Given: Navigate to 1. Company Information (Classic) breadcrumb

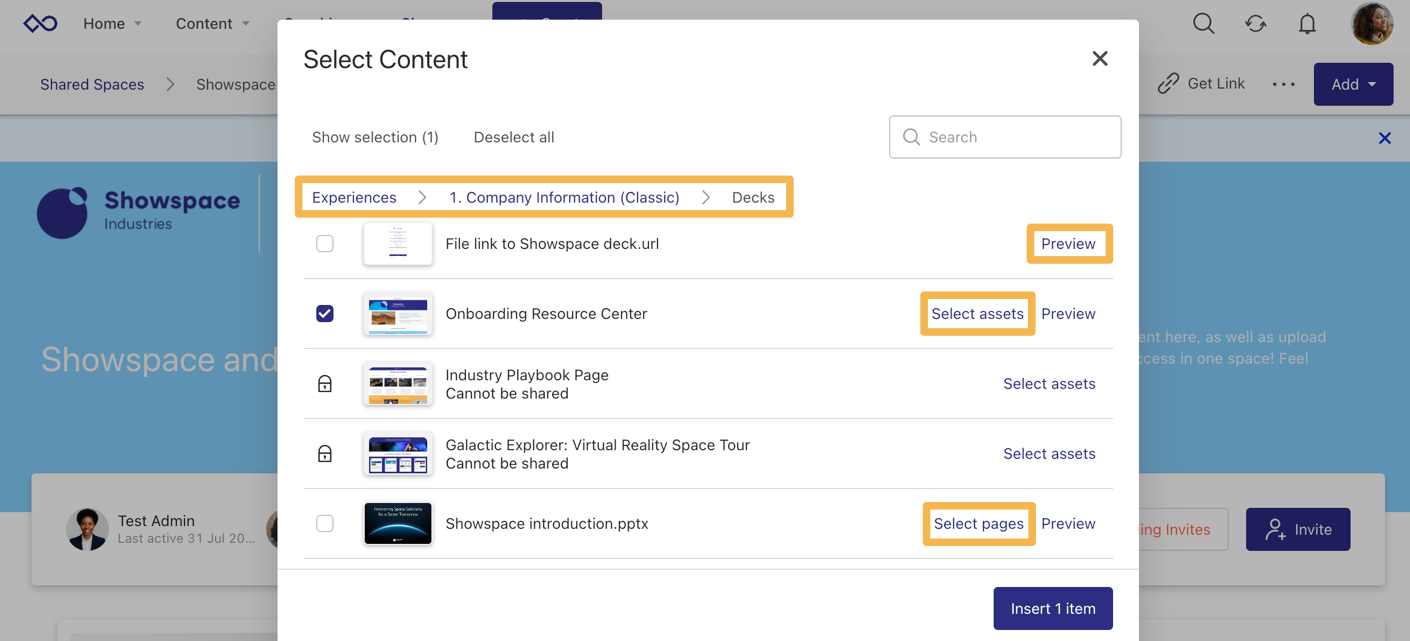Looking at the screenshot, I should (564, 197).
